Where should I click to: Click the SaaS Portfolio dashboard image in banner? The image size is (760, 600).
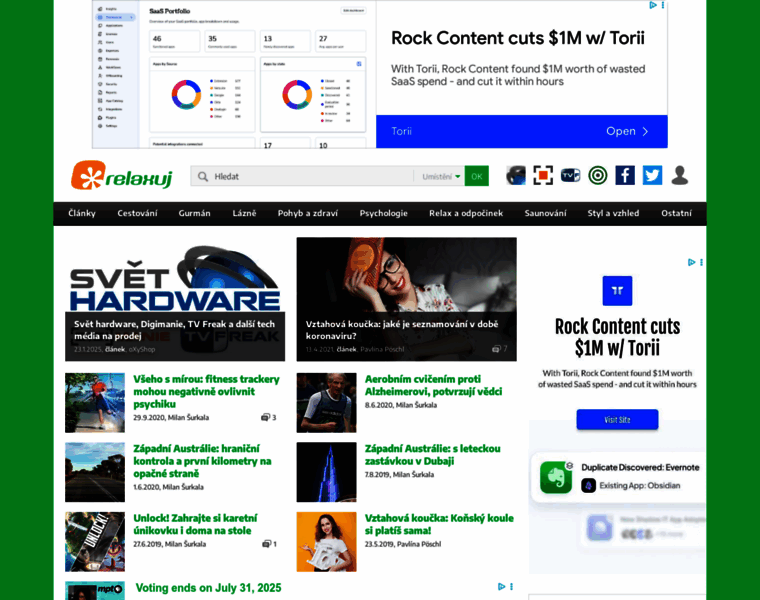pos(234,74)
